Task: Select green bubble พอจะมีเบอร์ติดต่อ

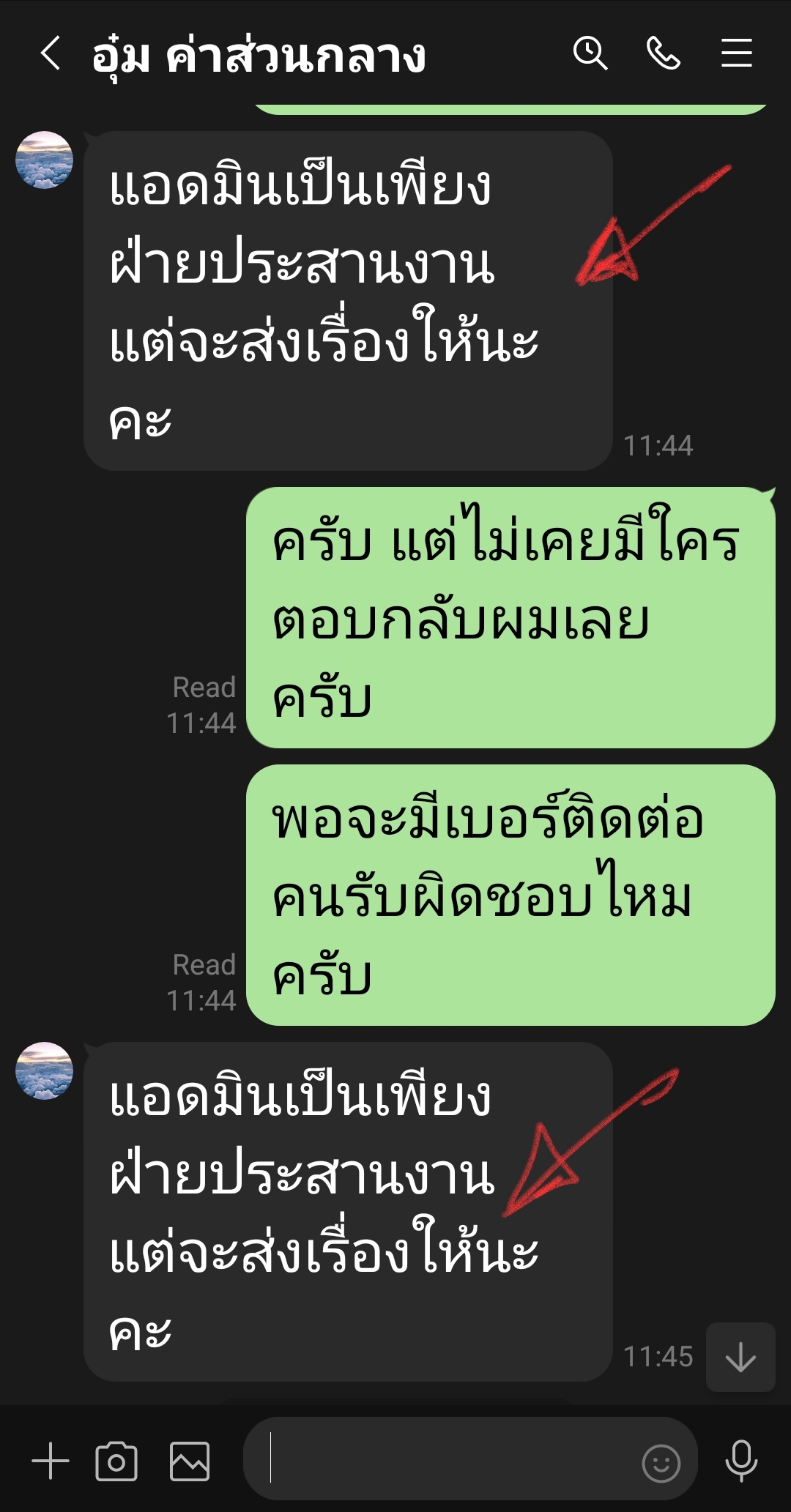Action: [510, 895]
